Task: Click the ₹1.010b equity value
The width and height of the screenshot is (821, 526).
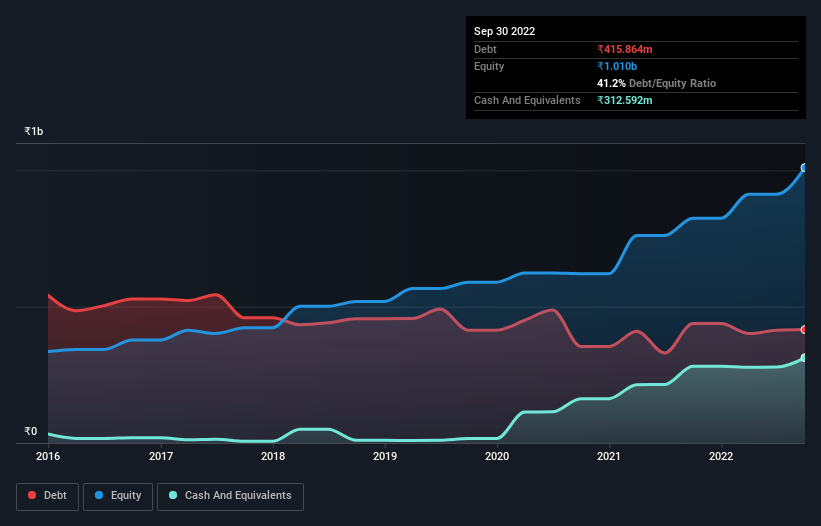Action: [x=617, y=66]
